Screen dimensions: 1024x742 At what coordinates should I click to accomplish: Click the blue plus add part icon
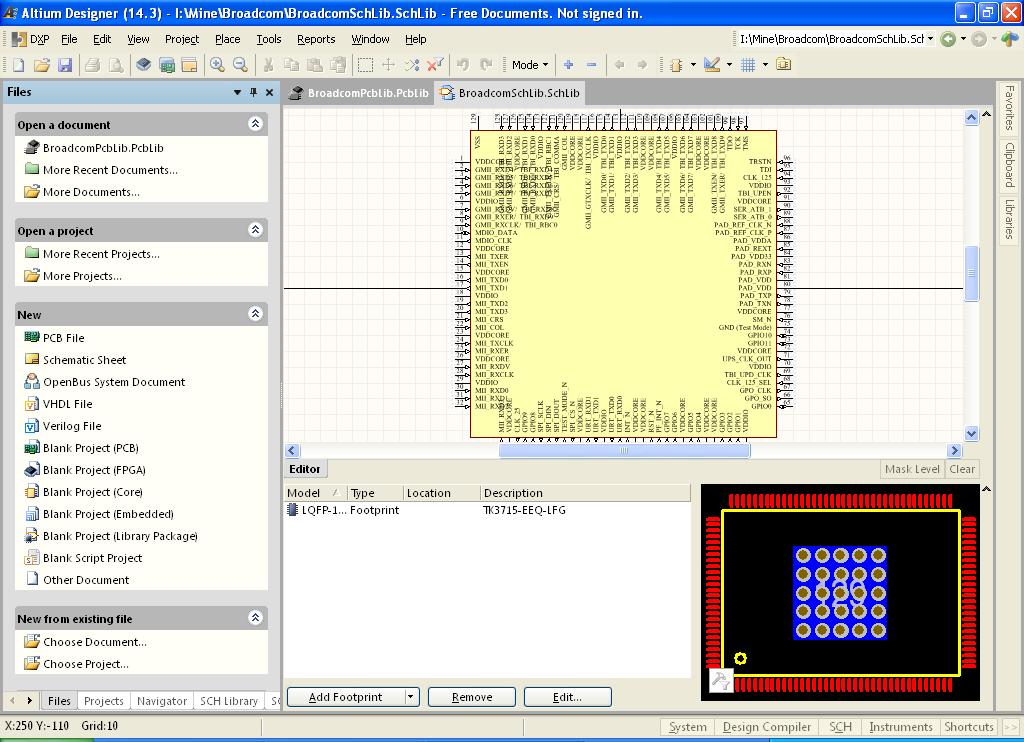point(569,65)
